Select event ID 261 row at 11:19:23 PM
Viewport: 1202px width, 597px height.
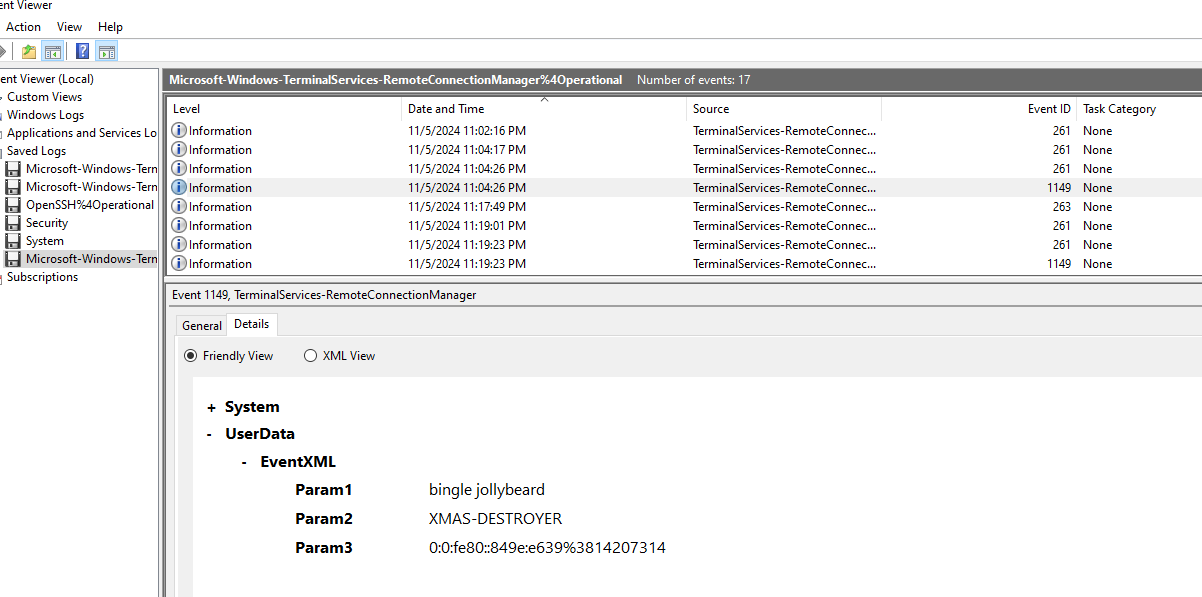coord(684,245)
